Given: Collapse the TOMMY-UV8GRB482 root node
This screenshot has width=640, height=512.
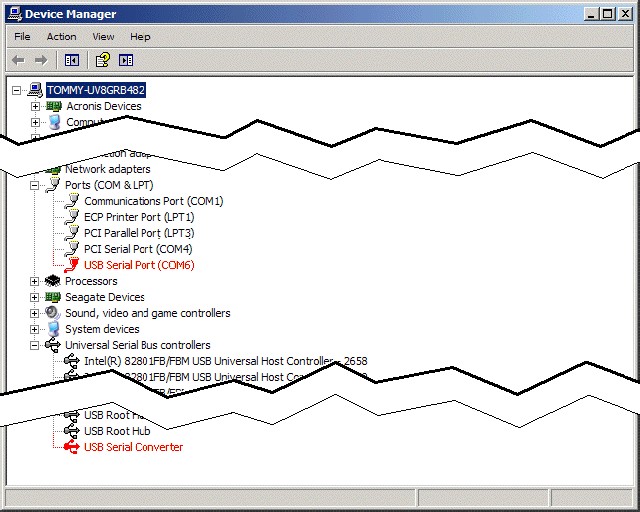Looking at the screenshot, I should pos(16,90).
